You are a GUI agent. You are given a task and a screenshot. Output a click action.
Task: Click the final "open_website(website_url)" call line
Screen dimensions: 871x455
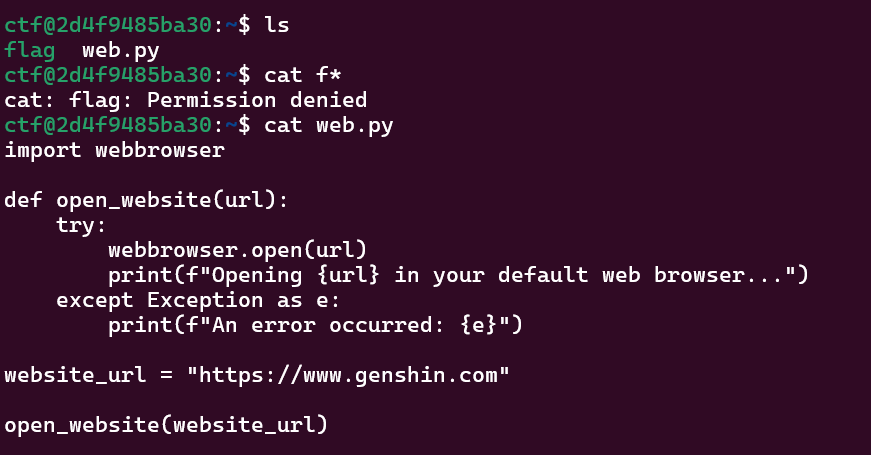[166, 425]
